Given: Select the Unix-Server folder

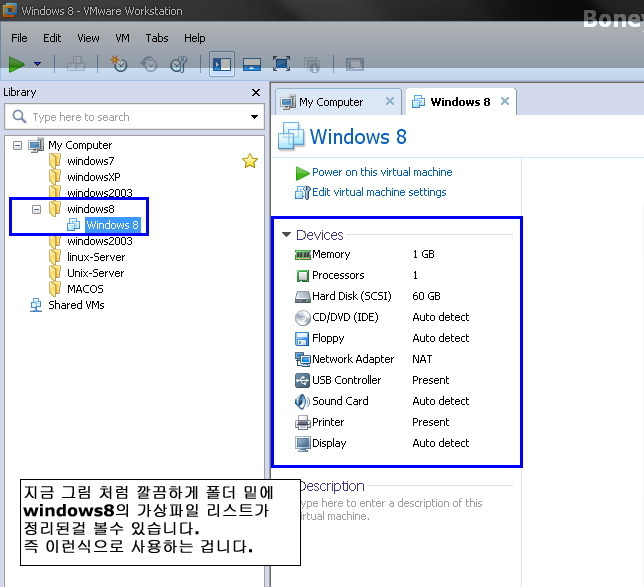Looking at the screenshot, I should pos(96,273).
